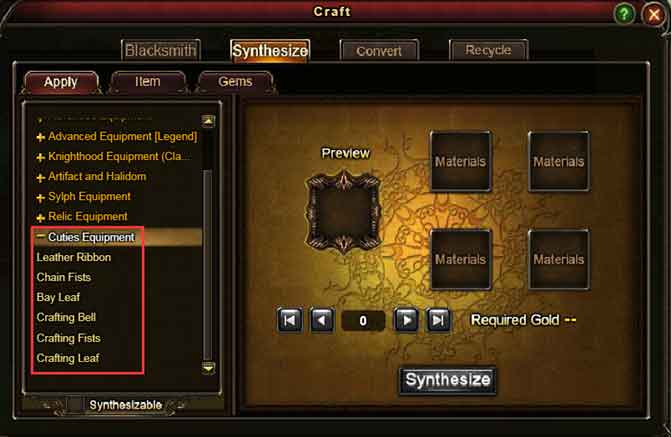Image resolution: width=671 pixels, height=437 pixels.
Task: Click the list scroll-up arrow icon
Action: point(208,121)
